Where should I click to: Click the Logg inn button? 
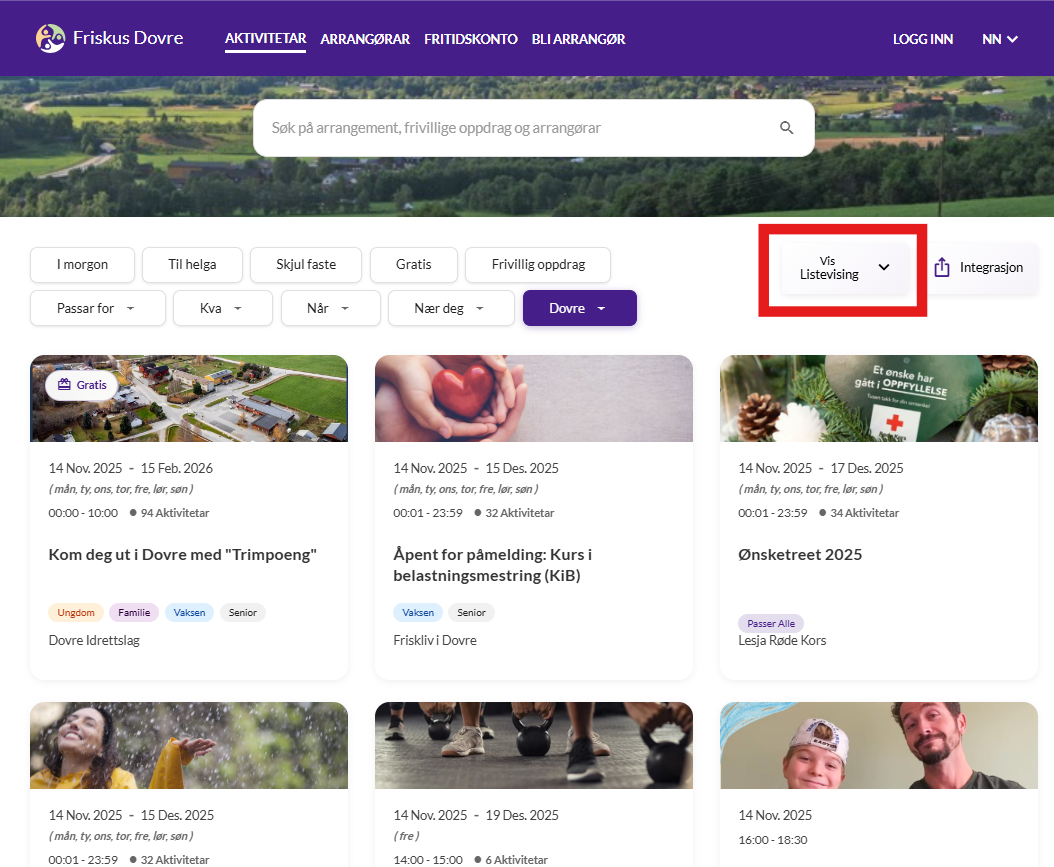[x=922, y=39]
